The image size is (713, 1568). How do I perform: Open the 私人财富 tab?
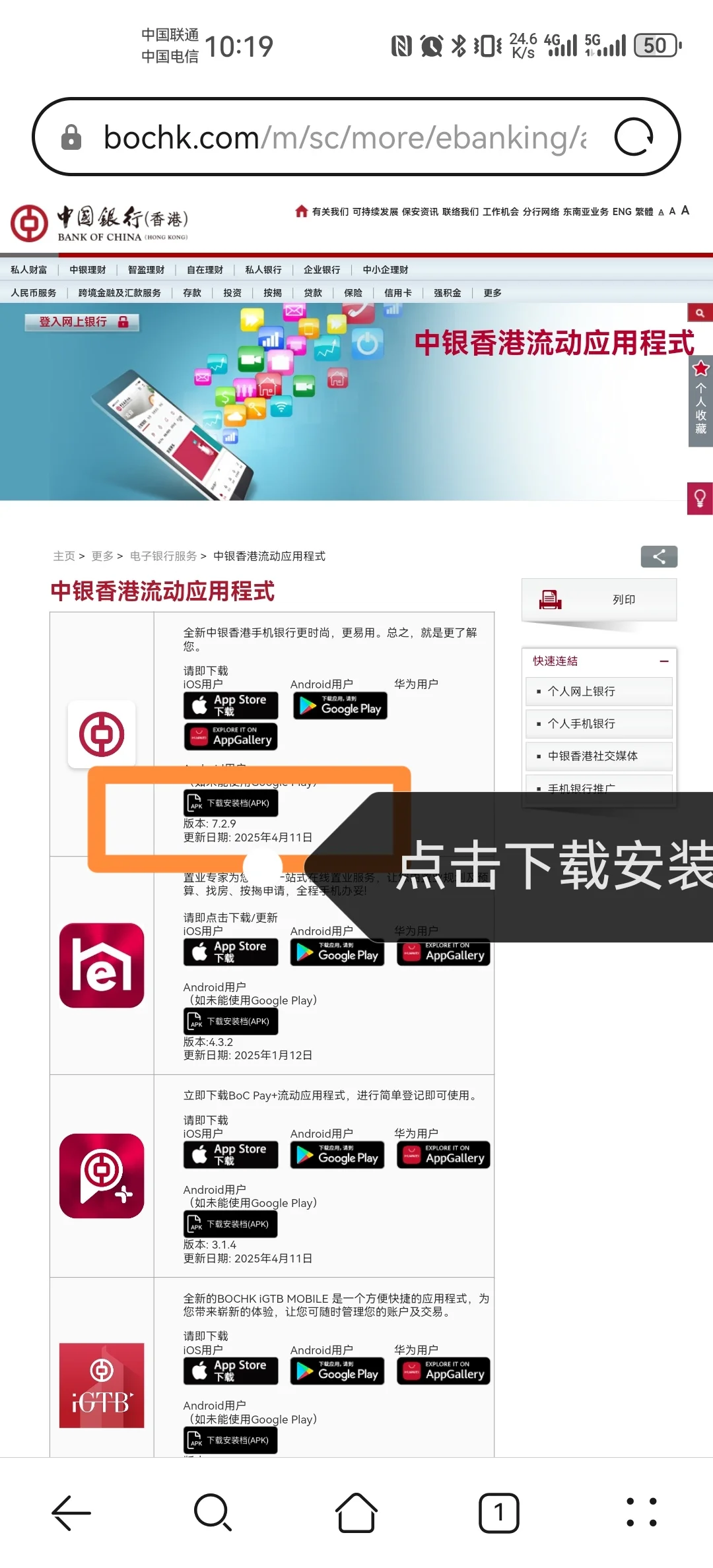pyautogui.click(x=29, y=270)
